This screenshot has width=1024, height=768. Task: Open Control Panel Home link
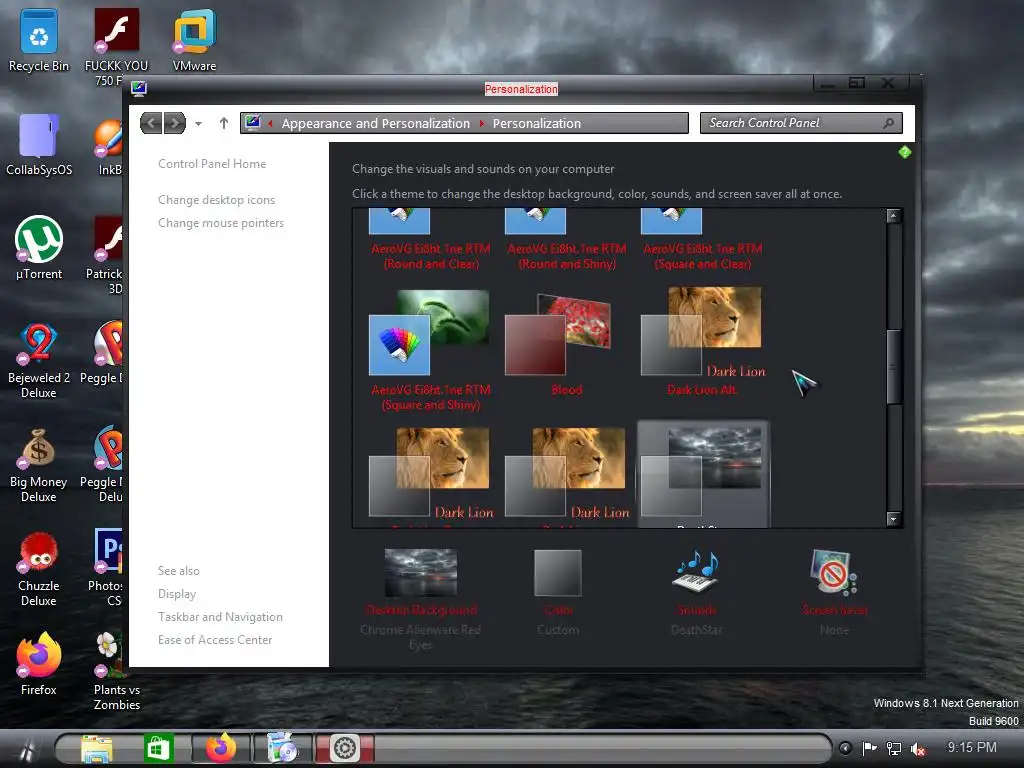tap(212, 164)
